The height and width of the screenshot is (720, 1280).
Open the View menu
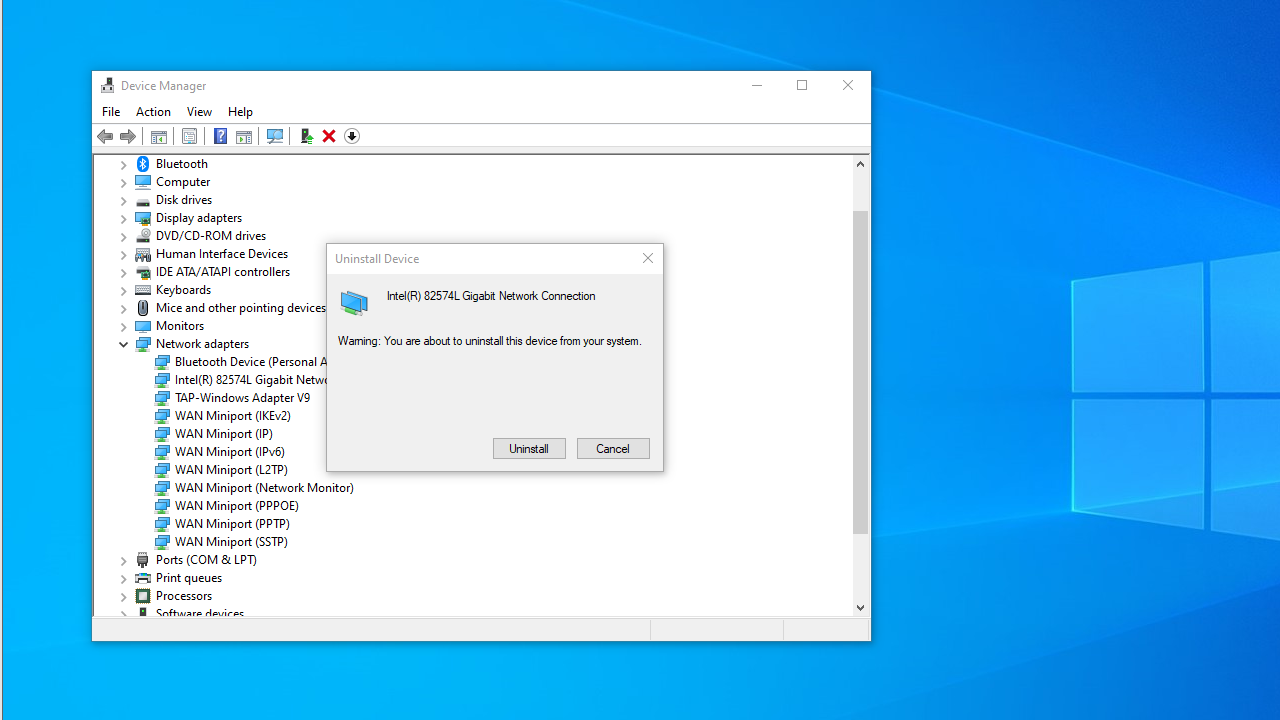tap(199, 112)
